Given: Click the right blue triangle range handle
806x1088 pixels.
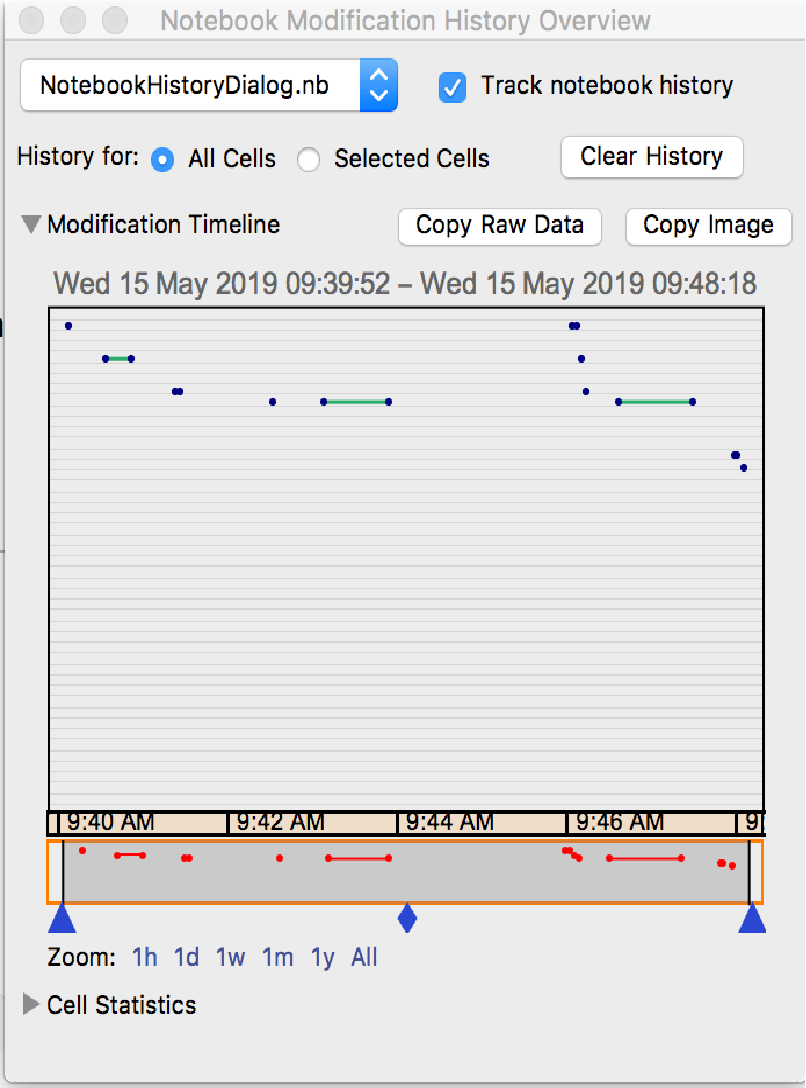Looking at the screenshot, I should pyautogui.click(x=751, y=919).
